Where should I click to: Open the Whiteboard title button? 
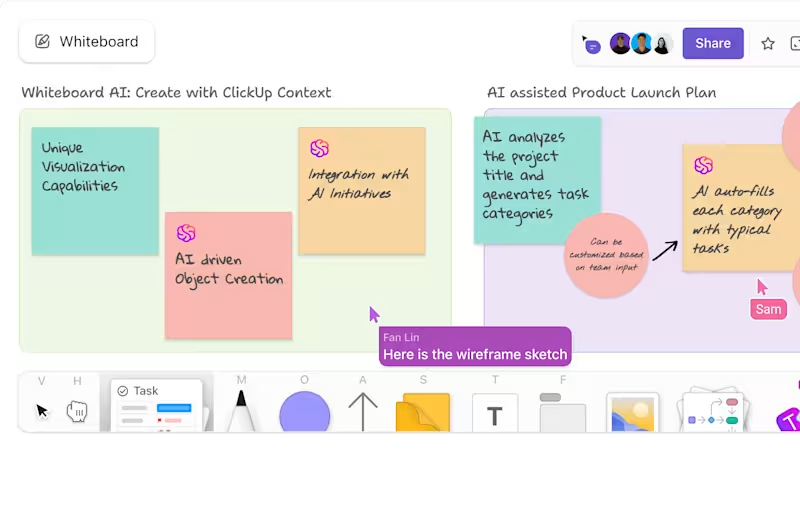(x=87, y=42)
